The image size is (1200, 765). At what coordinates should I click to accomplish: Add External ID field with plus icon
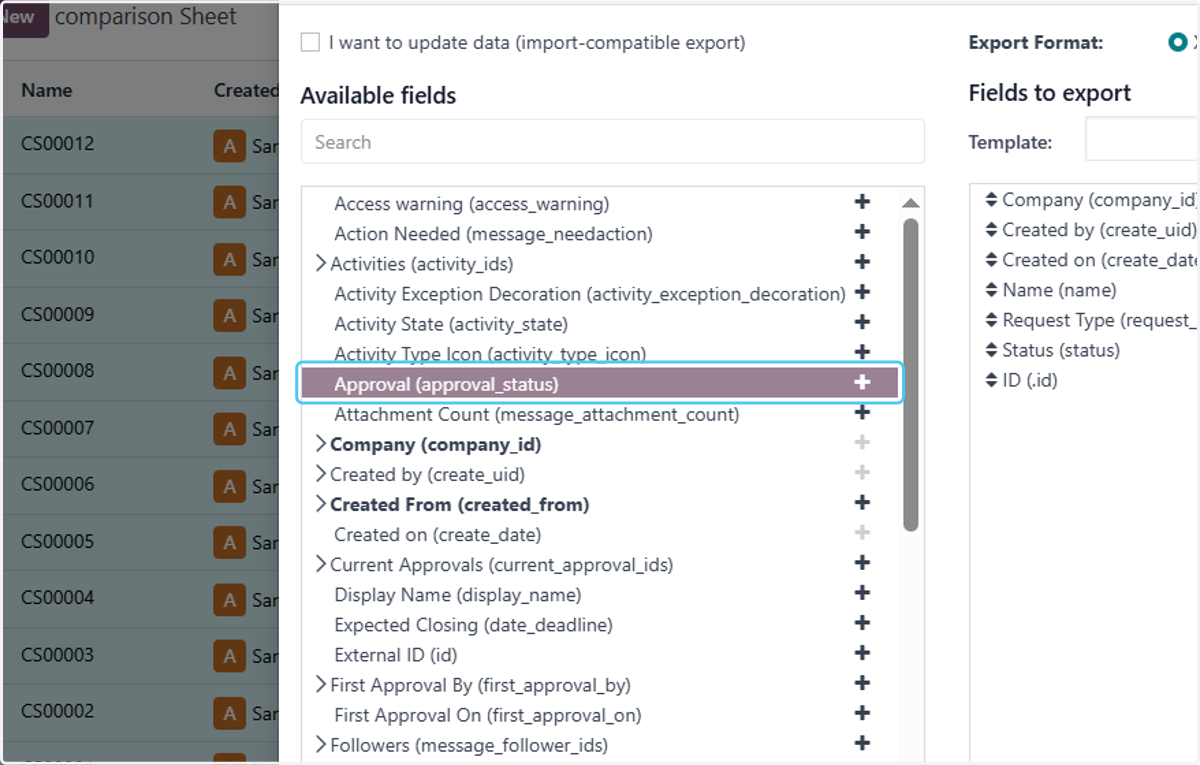(862, 653)
